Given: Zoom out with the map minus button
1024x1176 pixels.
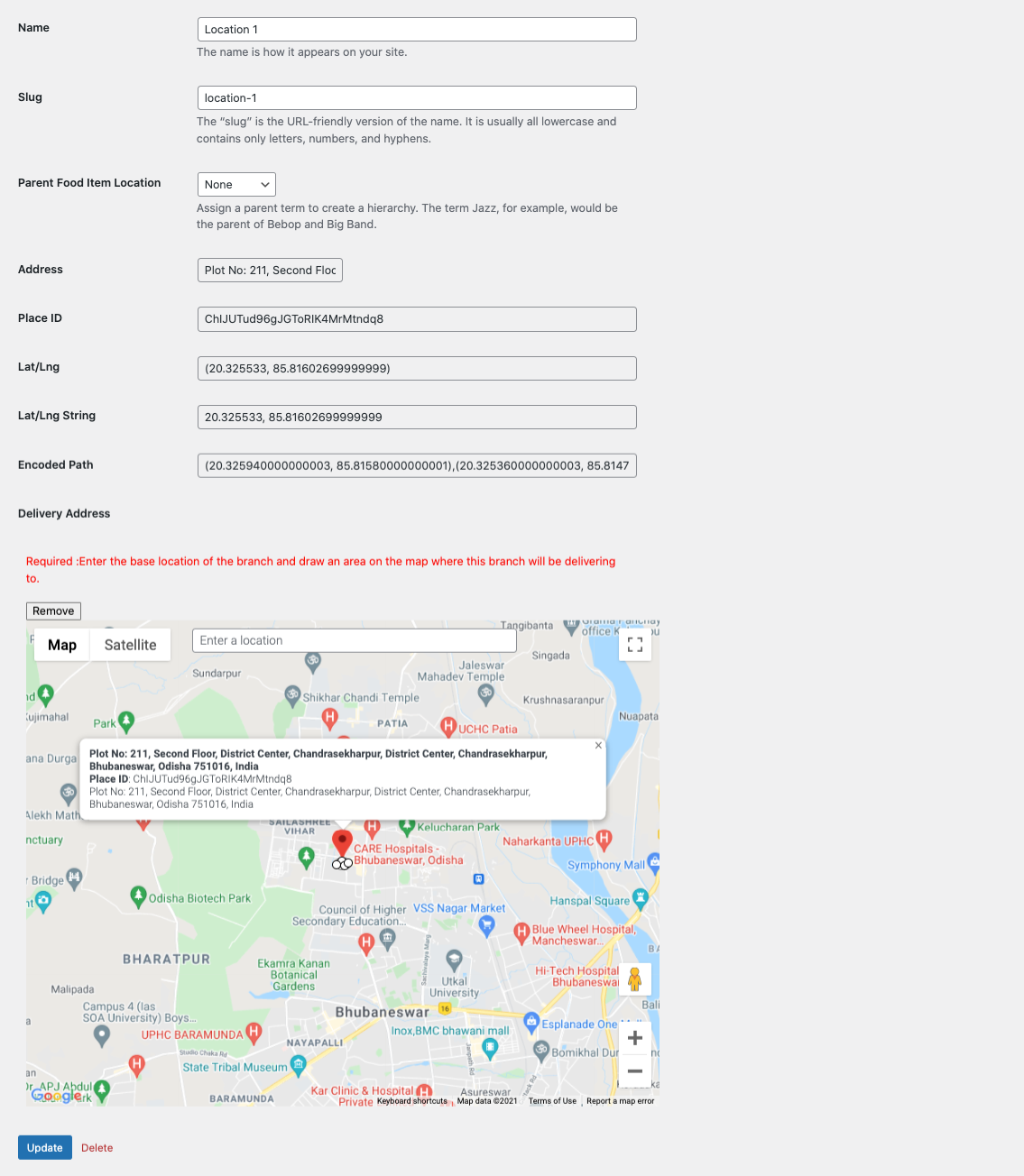Looking at the screenshot, I should 634,1071.
